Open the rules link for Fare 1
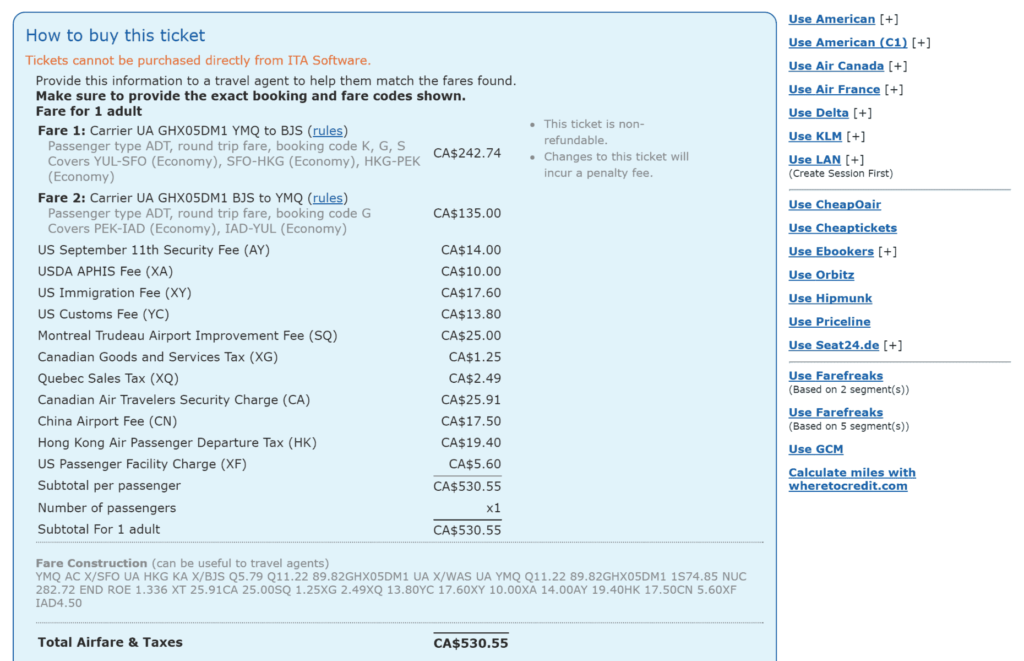 (326, 130)
